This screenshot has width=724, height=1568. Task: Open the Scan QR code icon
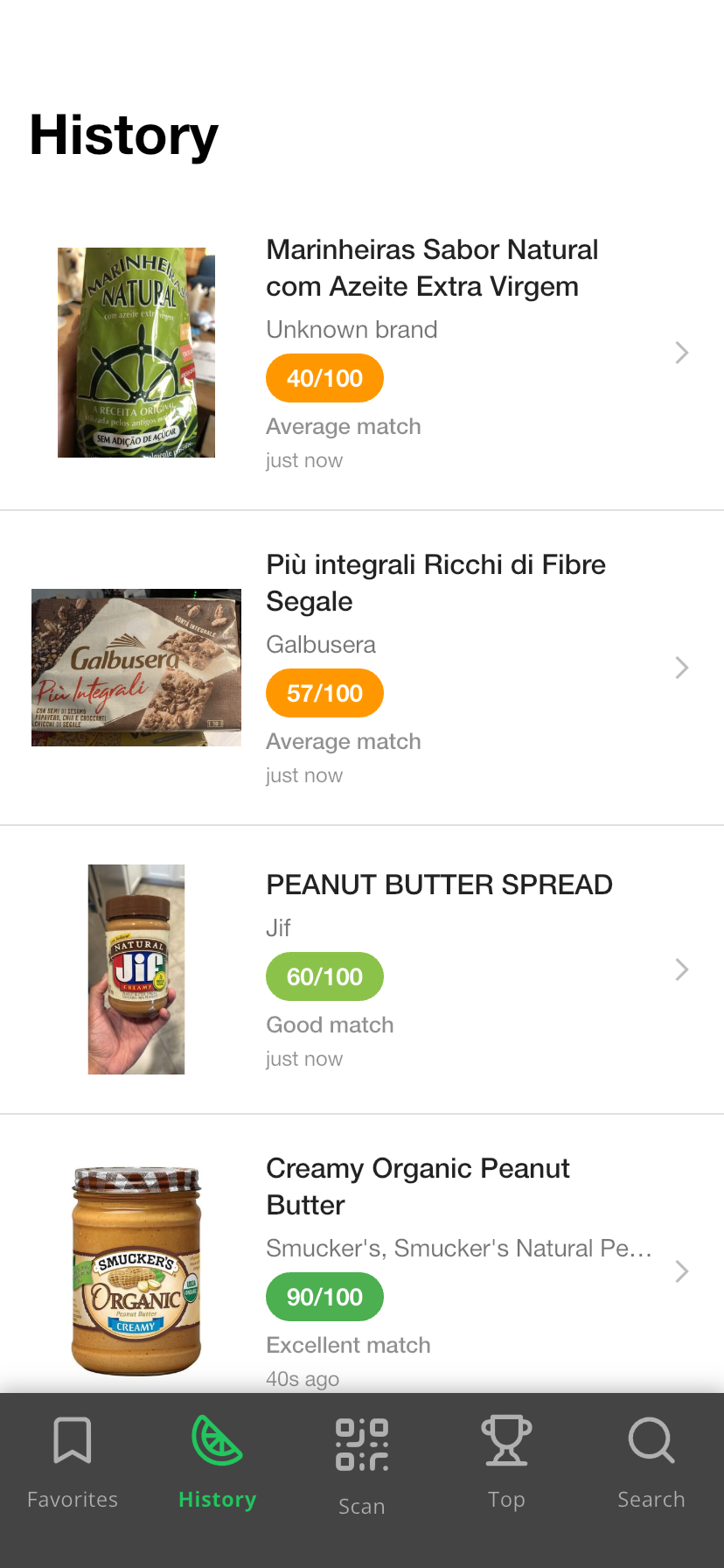coord(362,1445)
